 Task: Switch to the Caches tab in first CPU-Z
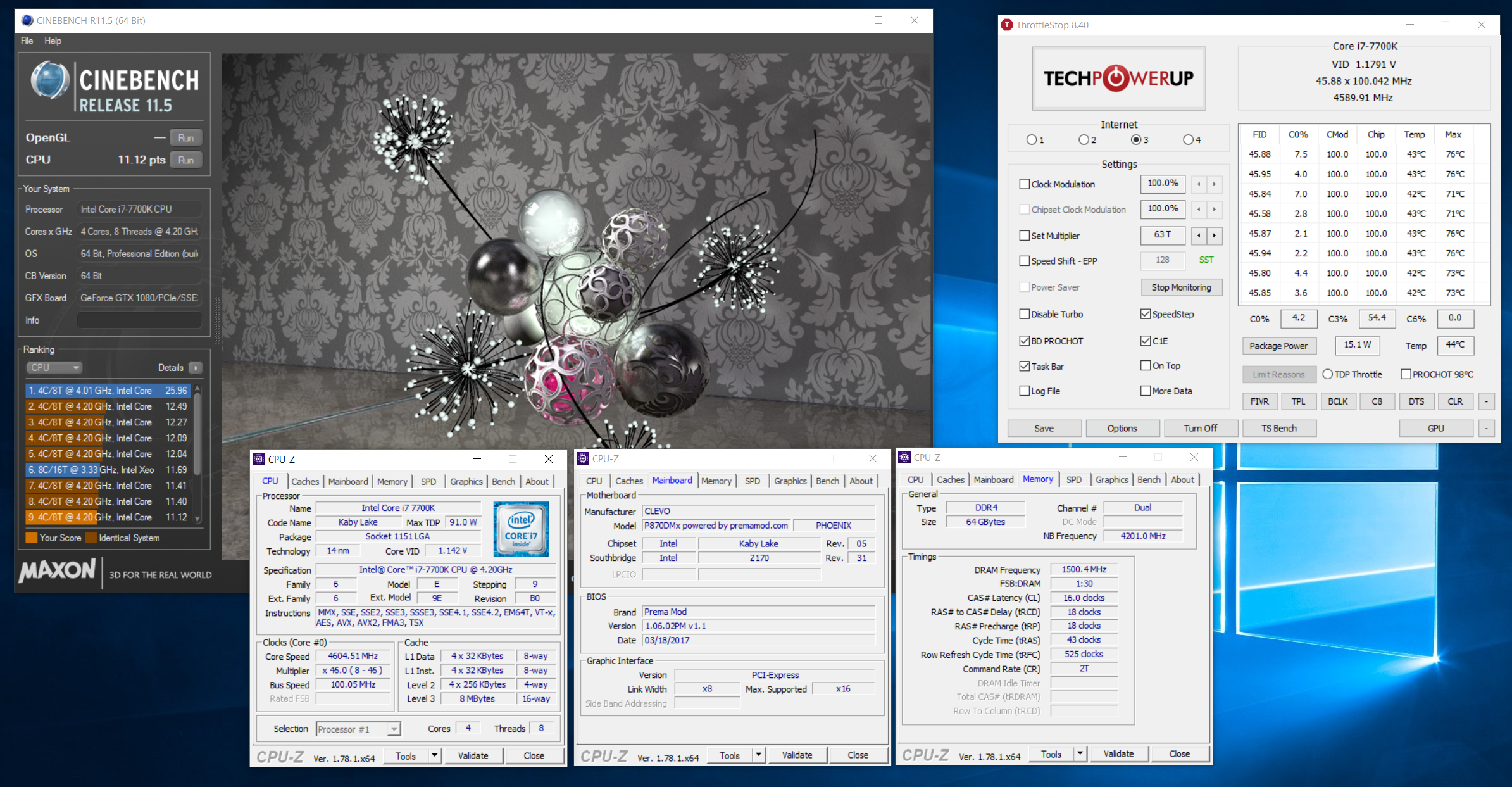(304, 481)
